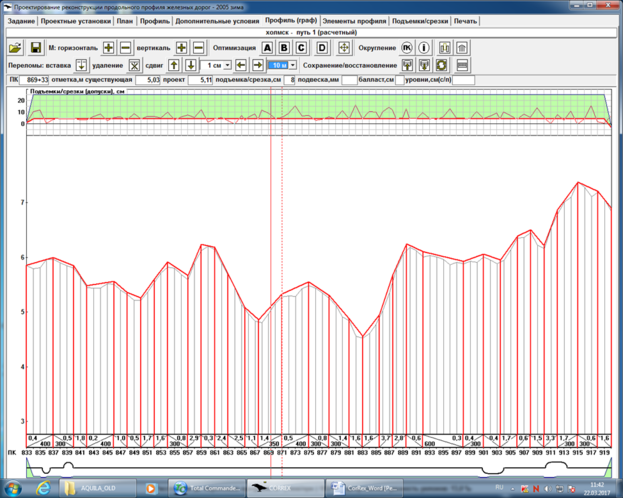Run optimization variant D
623x498 pixels.
coord(322,48)
